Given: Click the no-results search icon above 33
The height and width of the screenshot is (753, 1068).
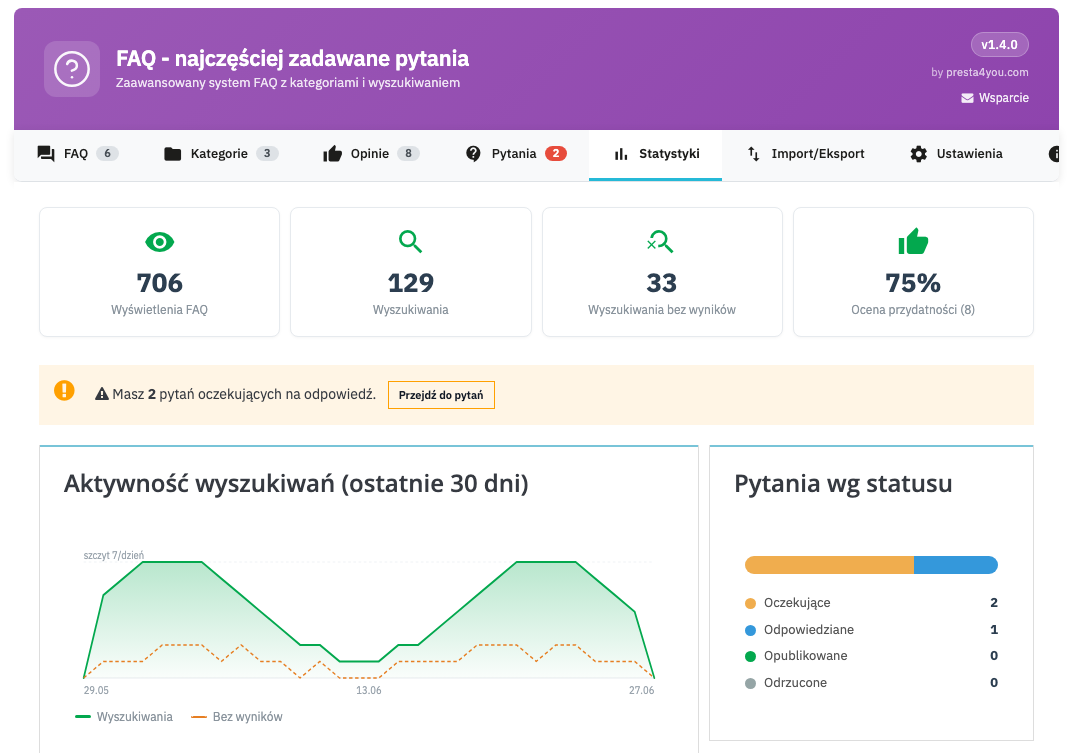Looking at the screenshot, I should pyautogui.click(x=661, y=242).
